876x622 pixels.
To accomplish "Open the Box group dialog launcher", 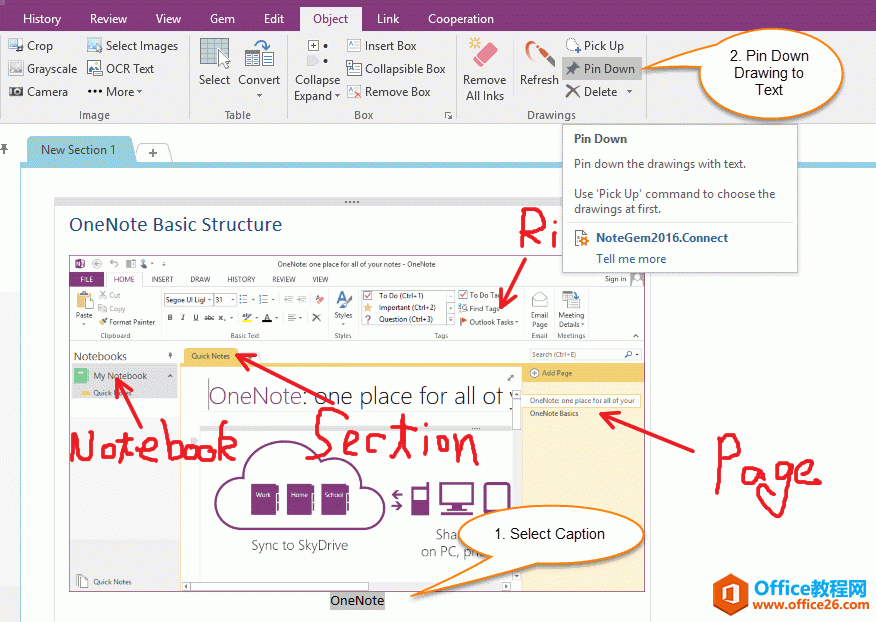I will click(x=448, y=115).
